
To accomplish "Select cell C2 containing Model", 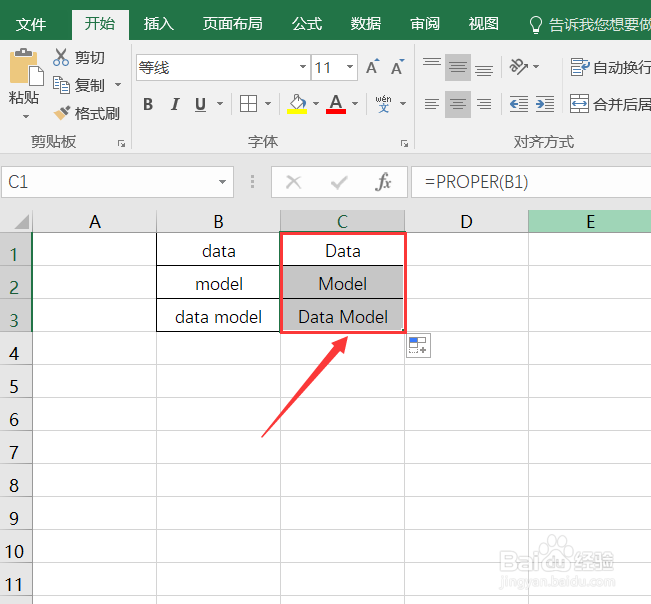I will 343,284.
